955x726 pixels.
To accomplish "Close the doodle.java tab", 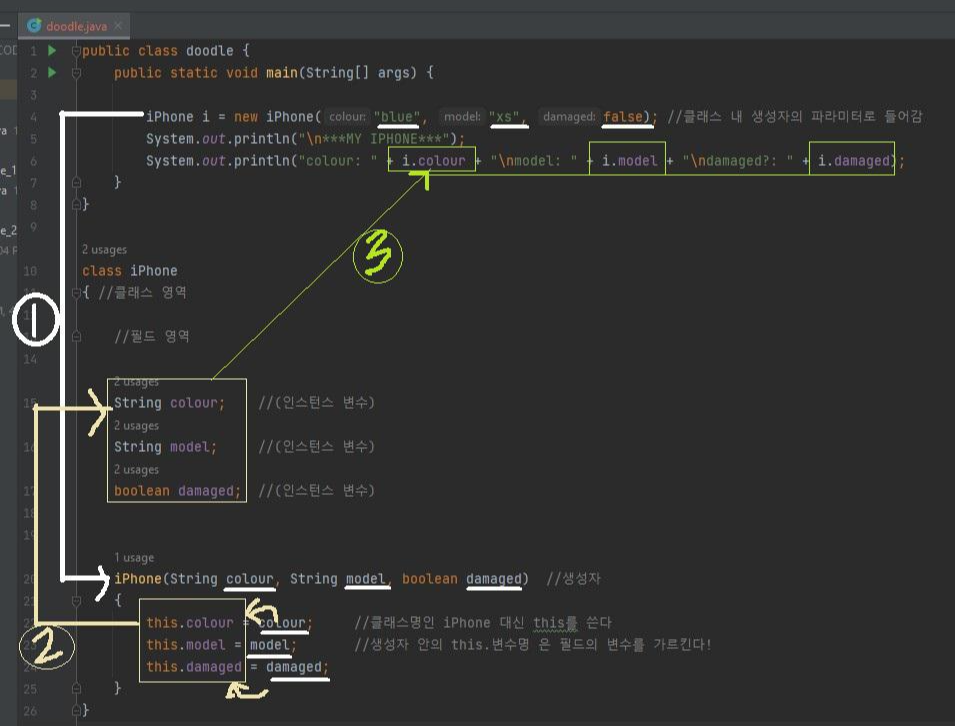I will click(x=118, y=26).
